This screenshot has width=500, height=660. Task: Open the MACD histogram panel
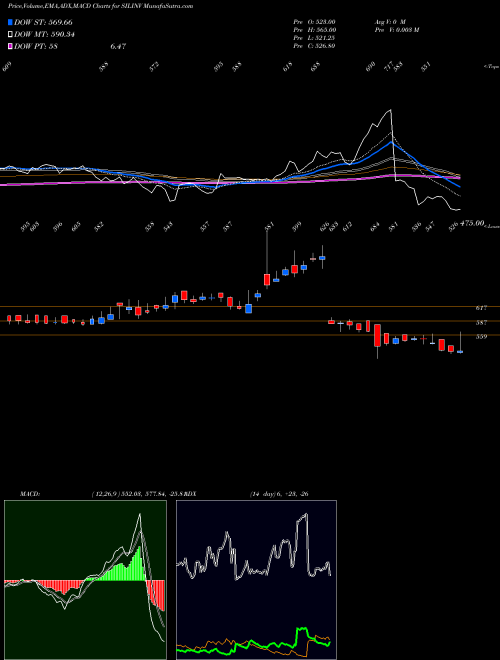click(85, 580)
